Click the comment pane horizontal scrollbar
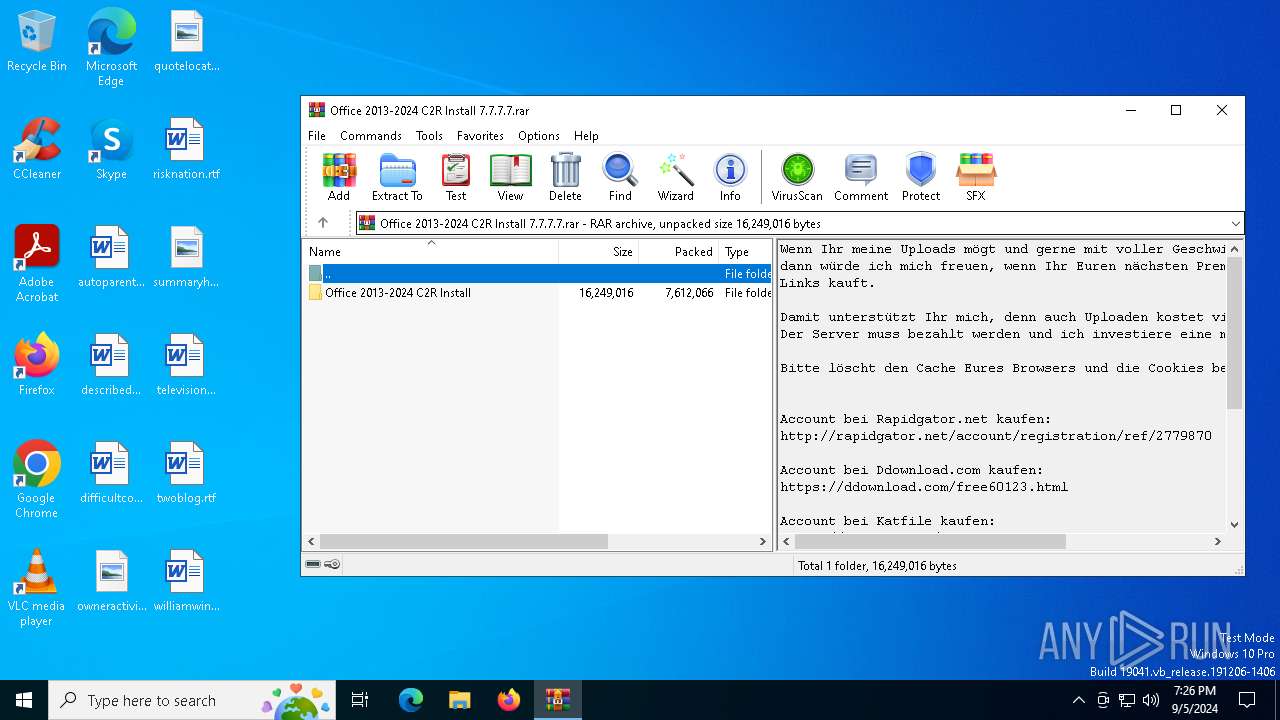Screen dimensions: 1280x720 click(930, 541)
